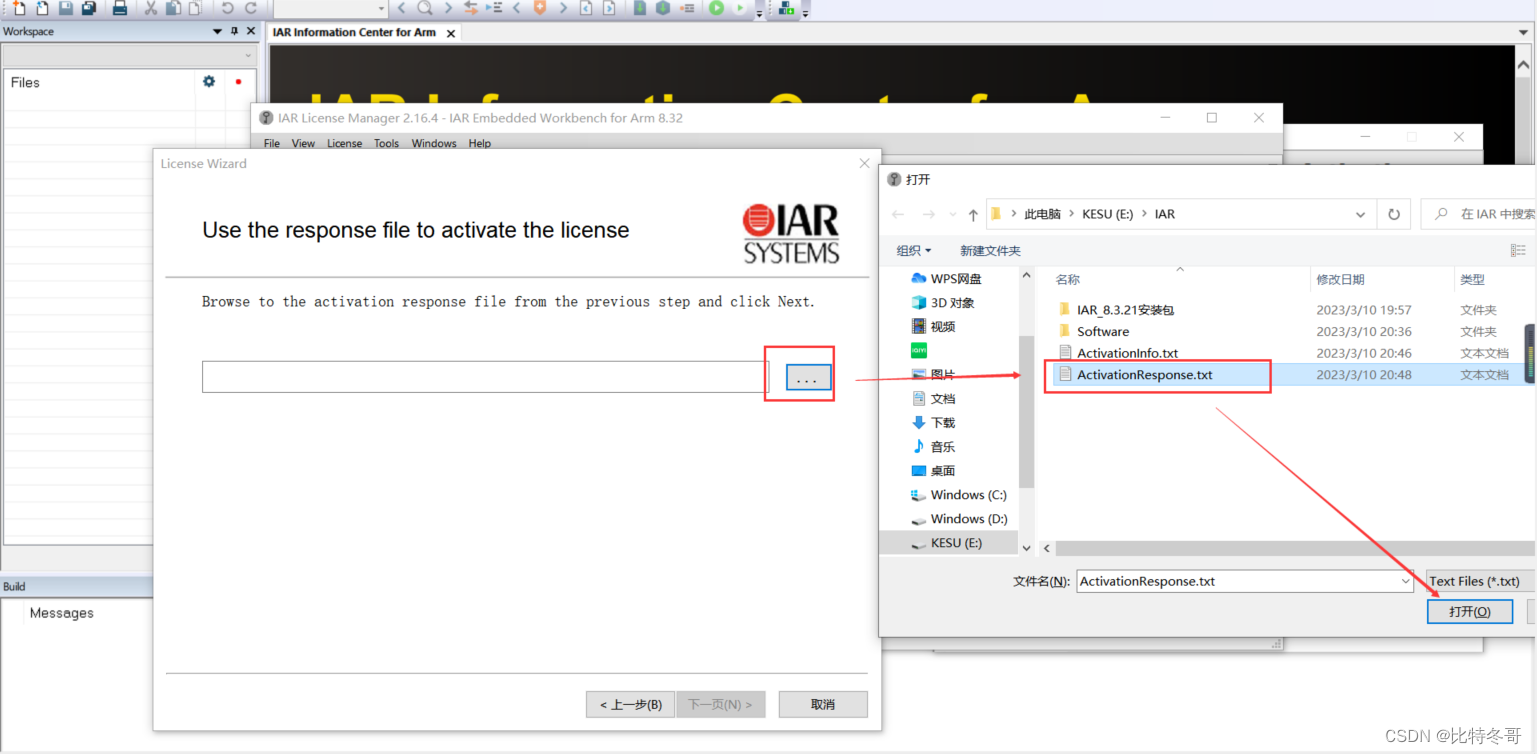Select Windows (C:) drive in navigation pane
The height and width of the screenshot is (754, 1537).
(959, 494)
